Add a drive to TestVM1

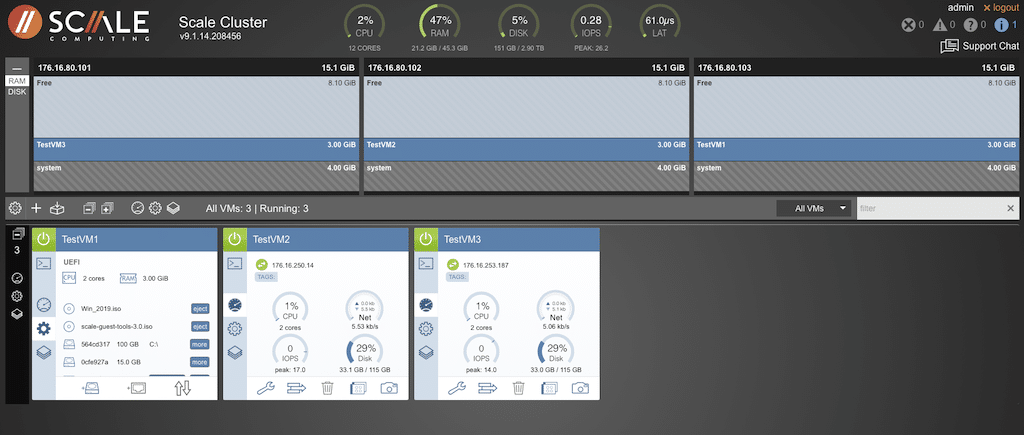[91, 389]
